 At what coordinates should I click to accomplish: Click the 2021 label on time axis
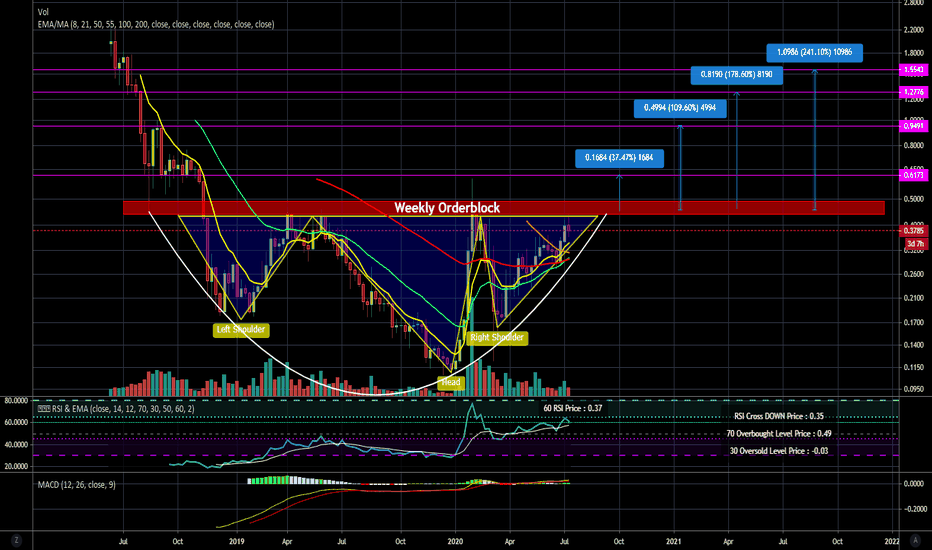pos(673,542)
